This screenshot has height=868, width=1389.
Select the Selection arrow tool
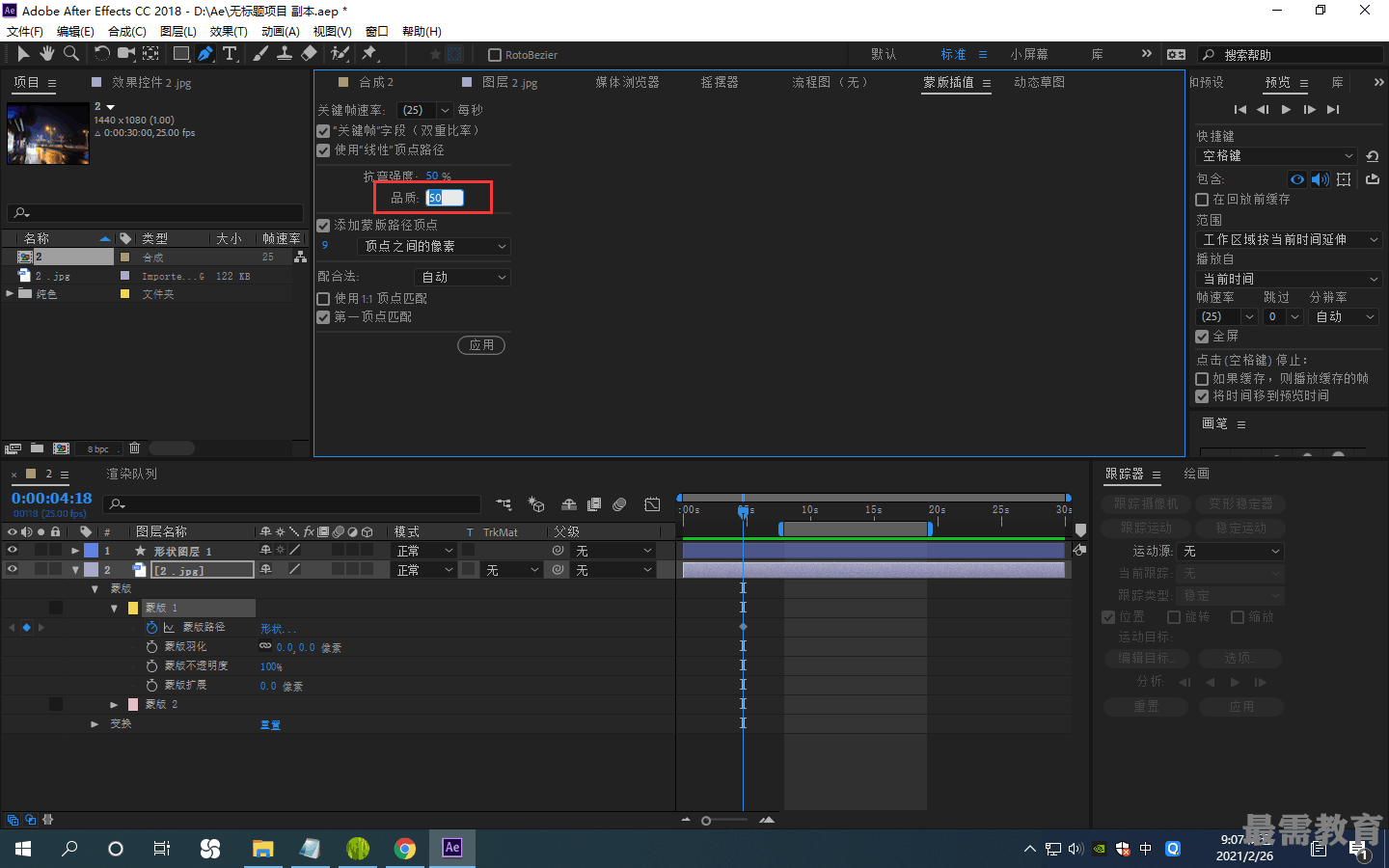pyautogui.click(x=23, y=54)
